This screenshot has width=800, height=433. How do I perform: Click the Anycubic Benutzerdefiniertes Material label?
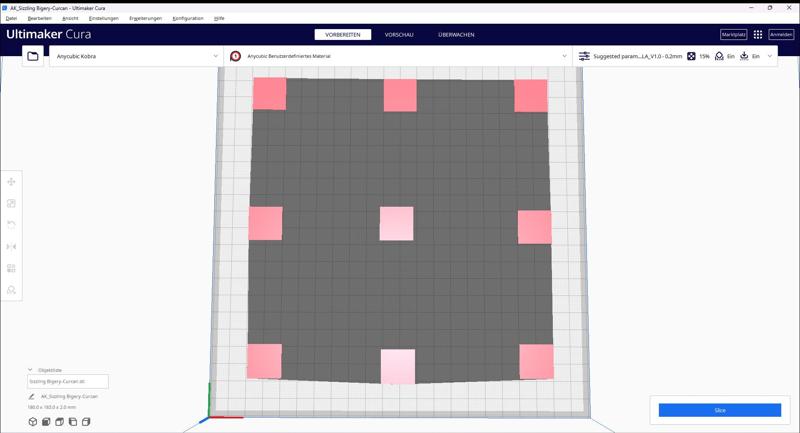[289, 56]
